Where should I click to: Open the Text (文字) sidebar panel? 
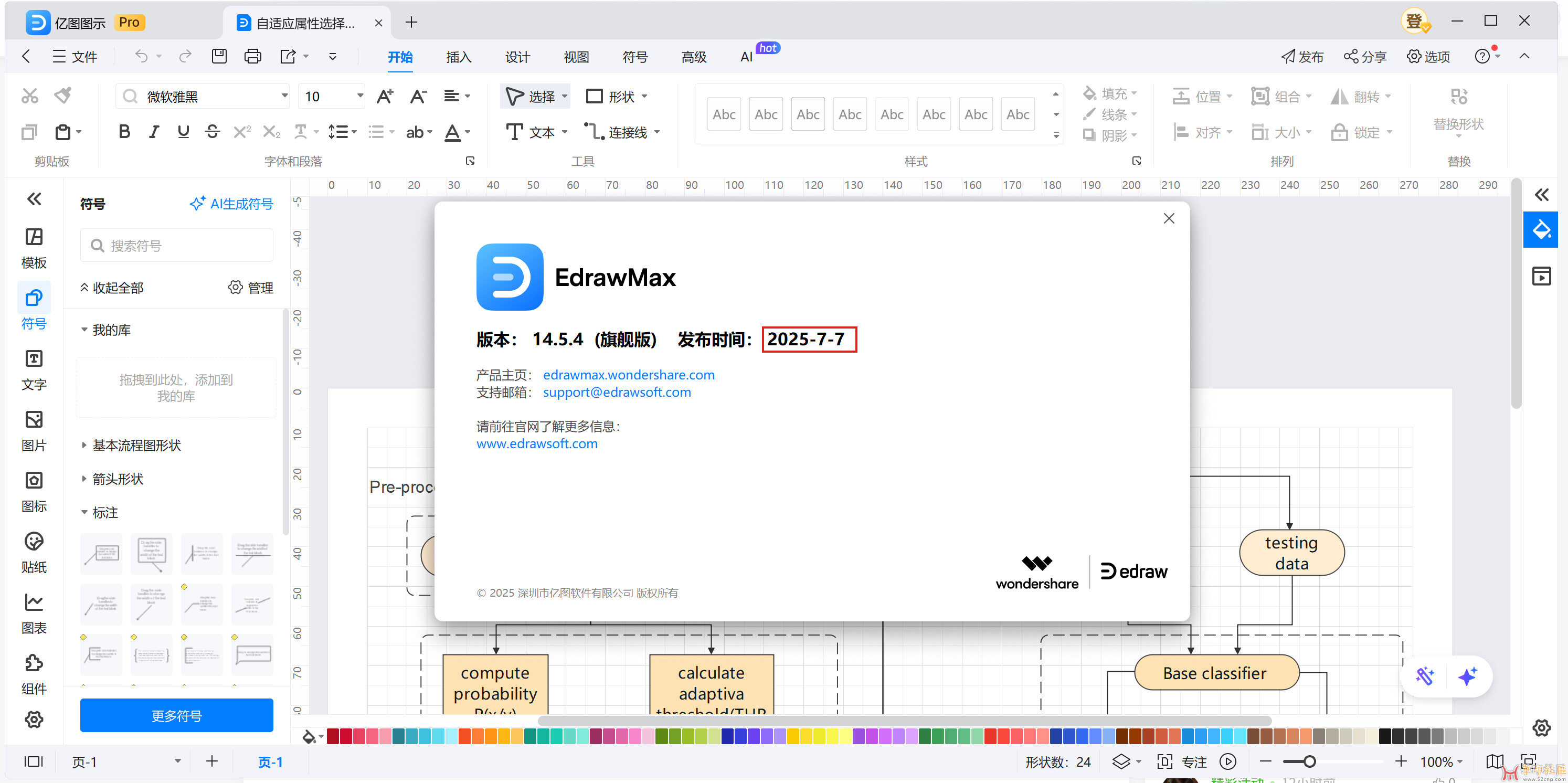[x=34, y=370]
